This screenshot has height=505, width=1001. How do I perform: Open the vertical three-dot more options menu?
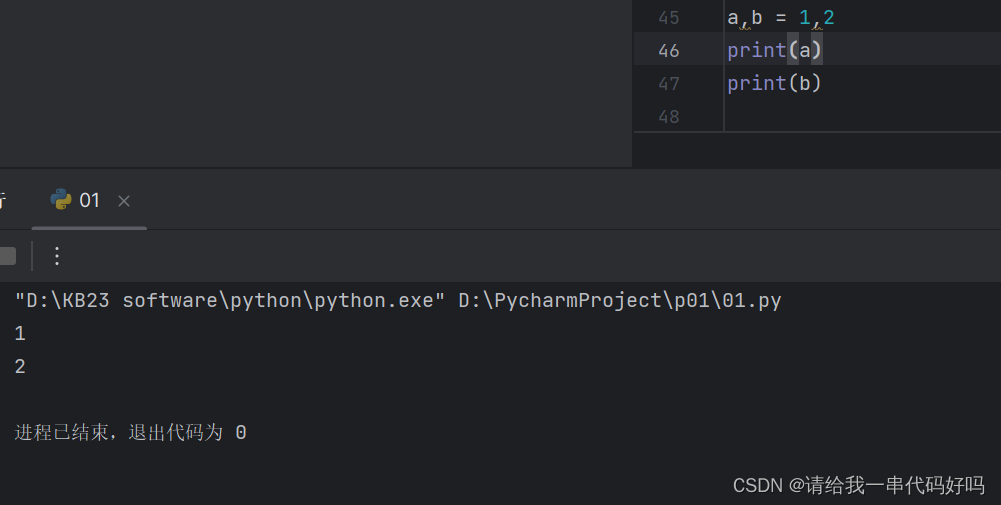[57, 256]
